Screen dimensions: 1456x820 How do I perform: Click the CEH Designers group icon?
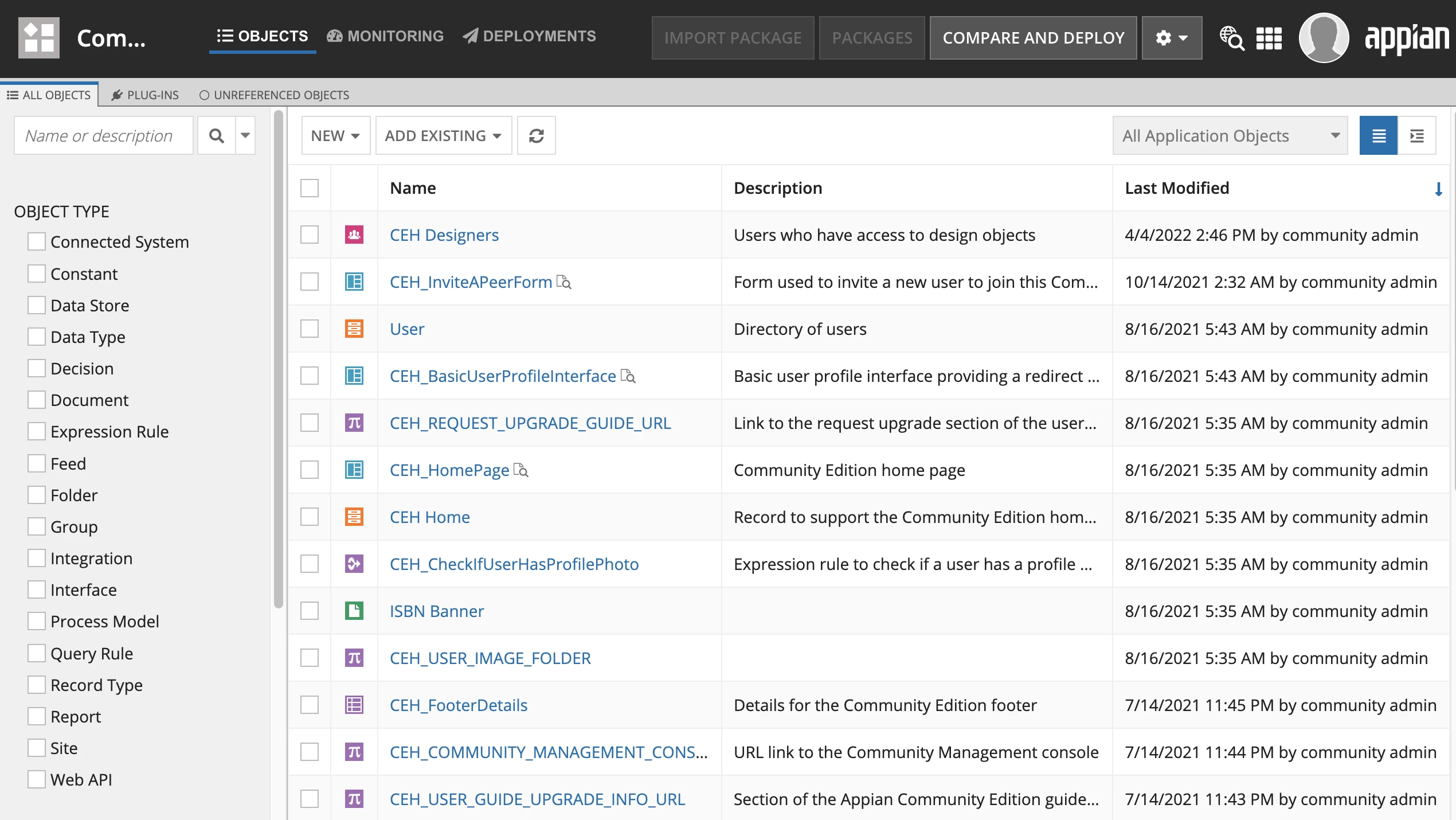click(354, 235)
